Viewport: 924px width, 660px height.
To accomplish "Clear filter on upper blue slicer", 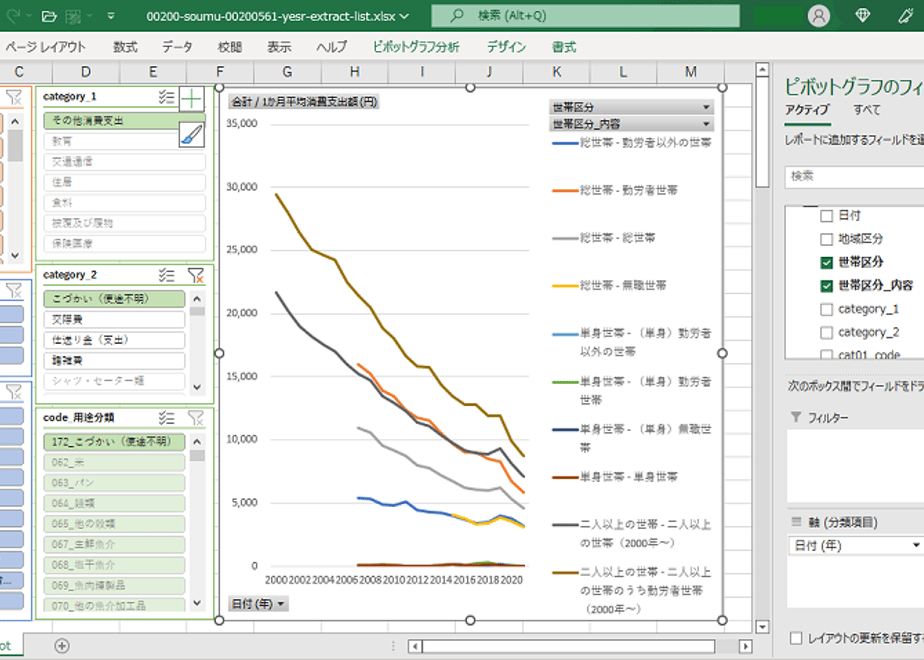I will coord(14,290).
